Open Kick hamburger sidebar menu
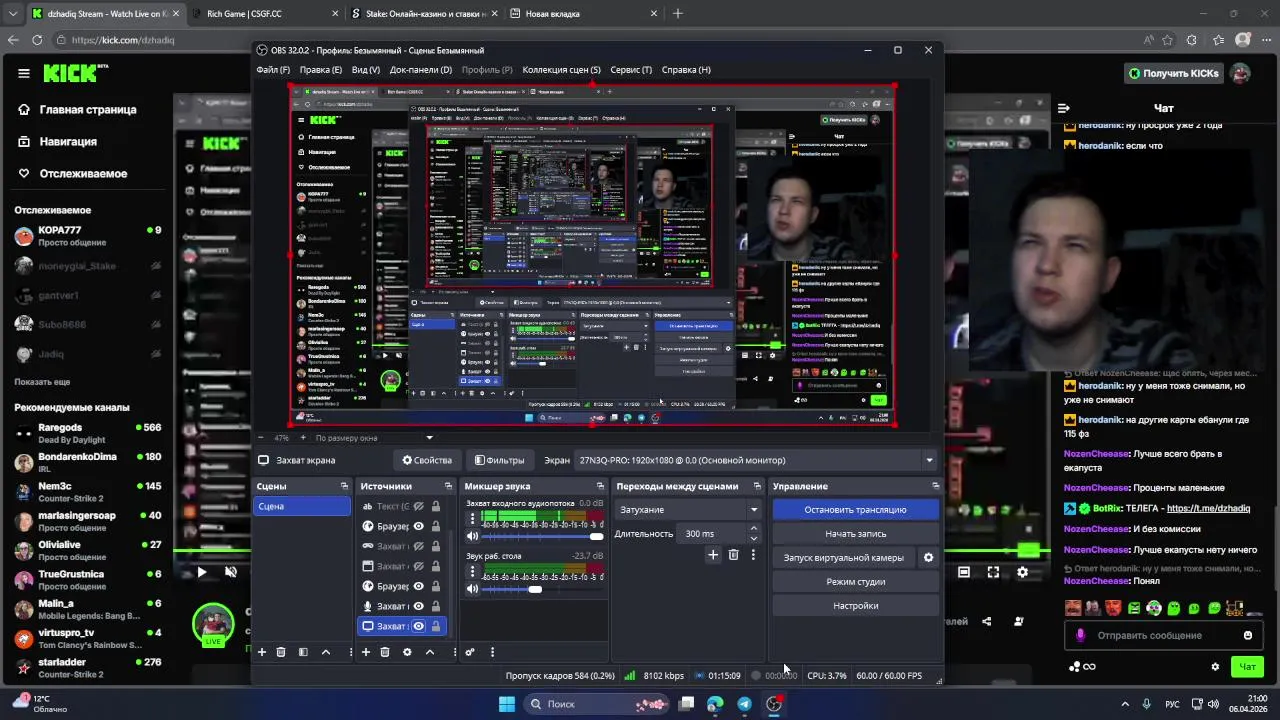 click(x=24, y=73)
